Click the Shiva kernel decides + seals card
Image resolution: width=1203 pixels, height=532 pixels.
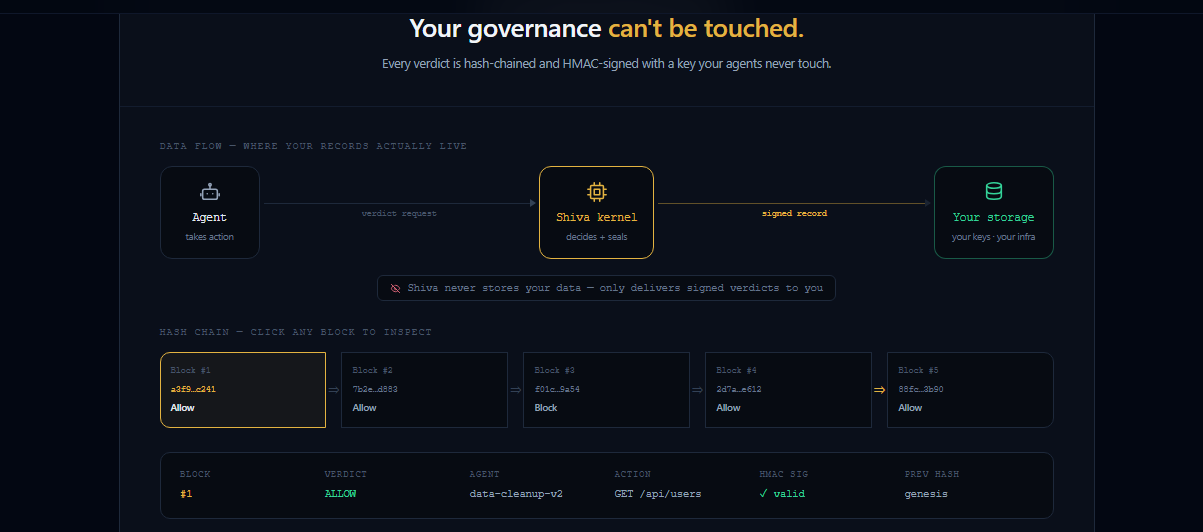click(596, 212)
